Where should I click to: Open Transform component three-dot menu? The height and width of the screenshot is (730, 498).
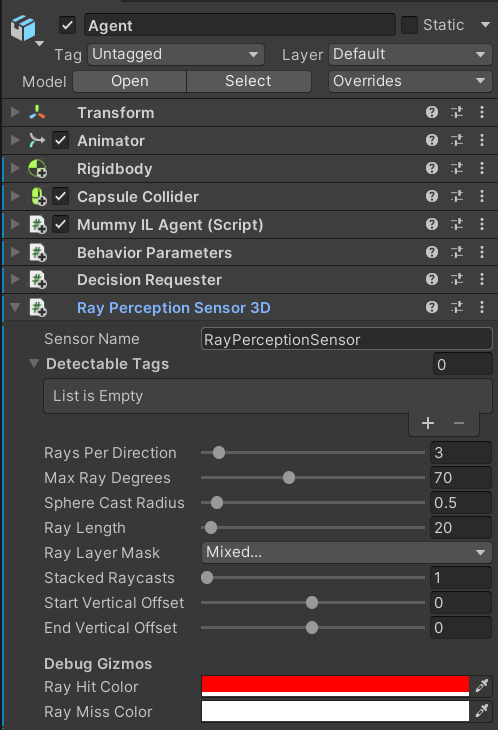[x=482, y=112]
